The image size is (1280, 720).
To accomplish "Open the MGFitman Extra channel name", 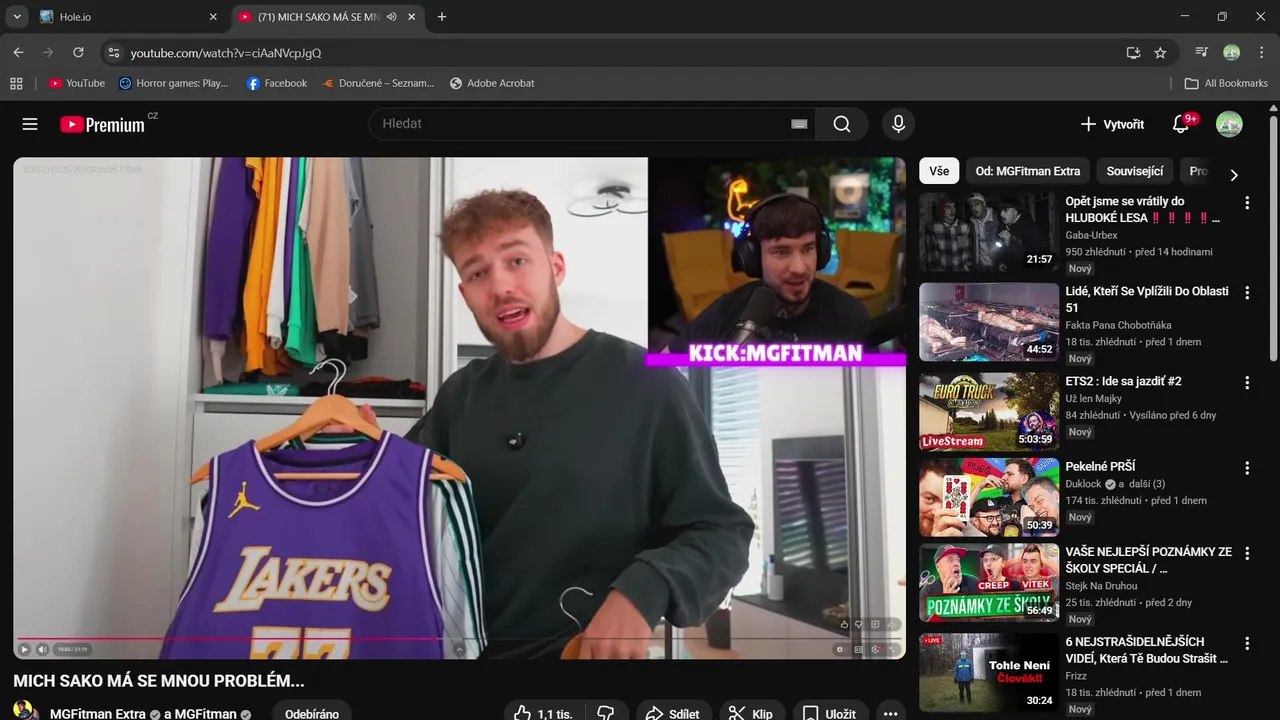I will (x=98, y=714).
